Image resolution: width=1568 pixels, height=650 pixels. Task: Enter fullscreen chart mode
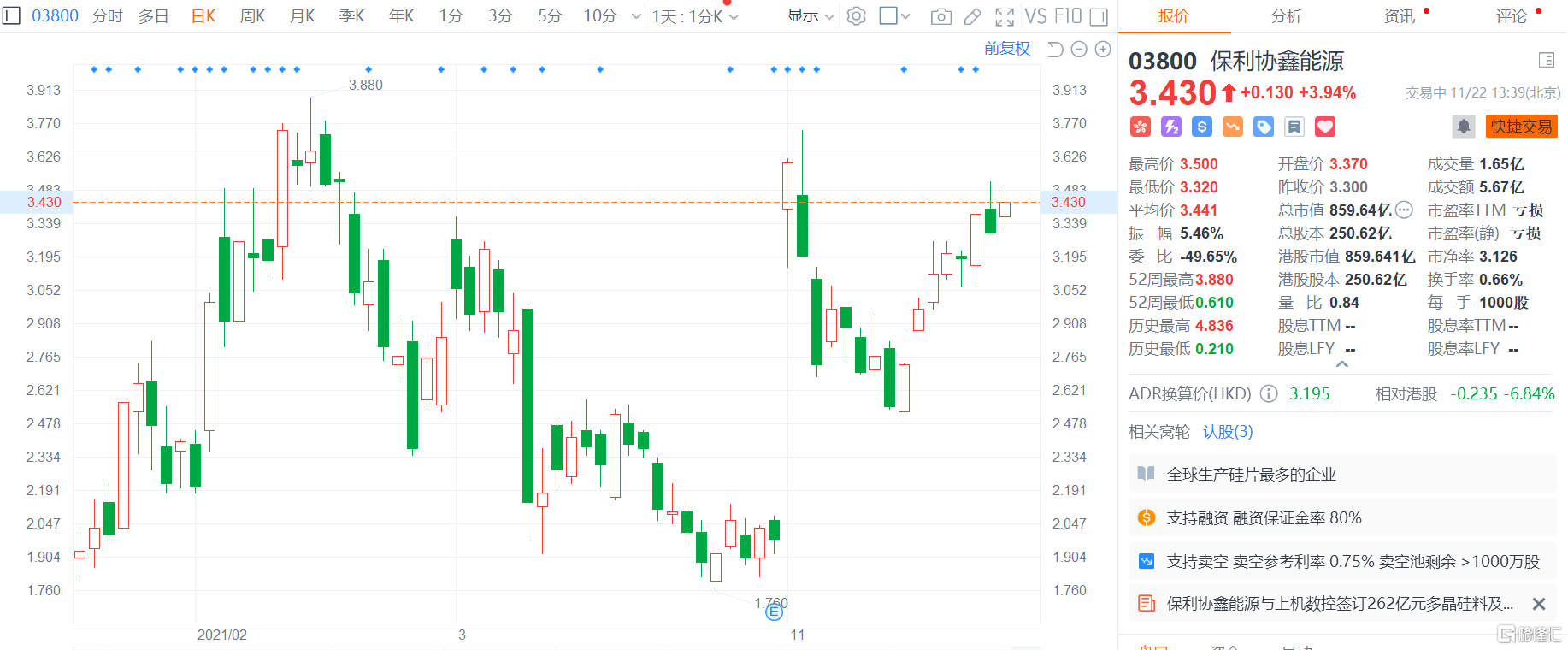[1005, 16]
